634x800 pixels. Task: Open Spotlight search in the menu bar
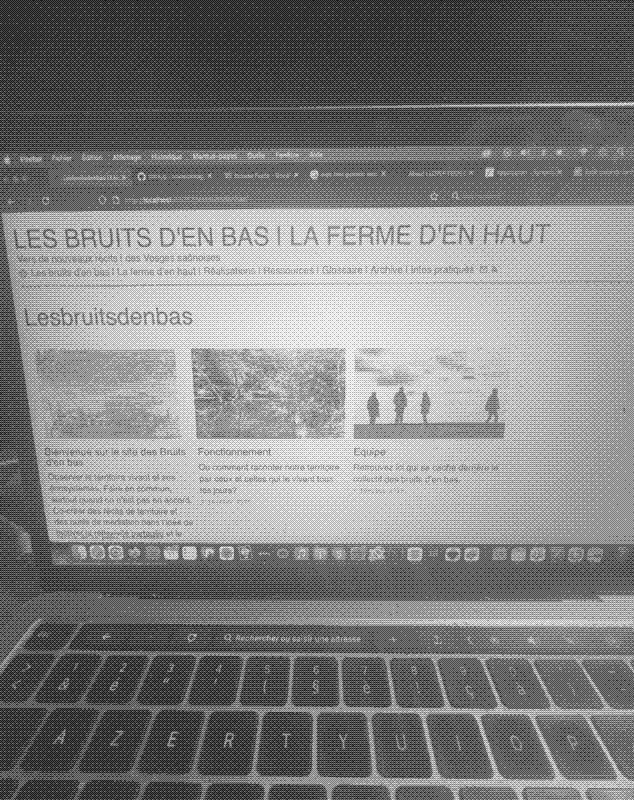[621, 152]
